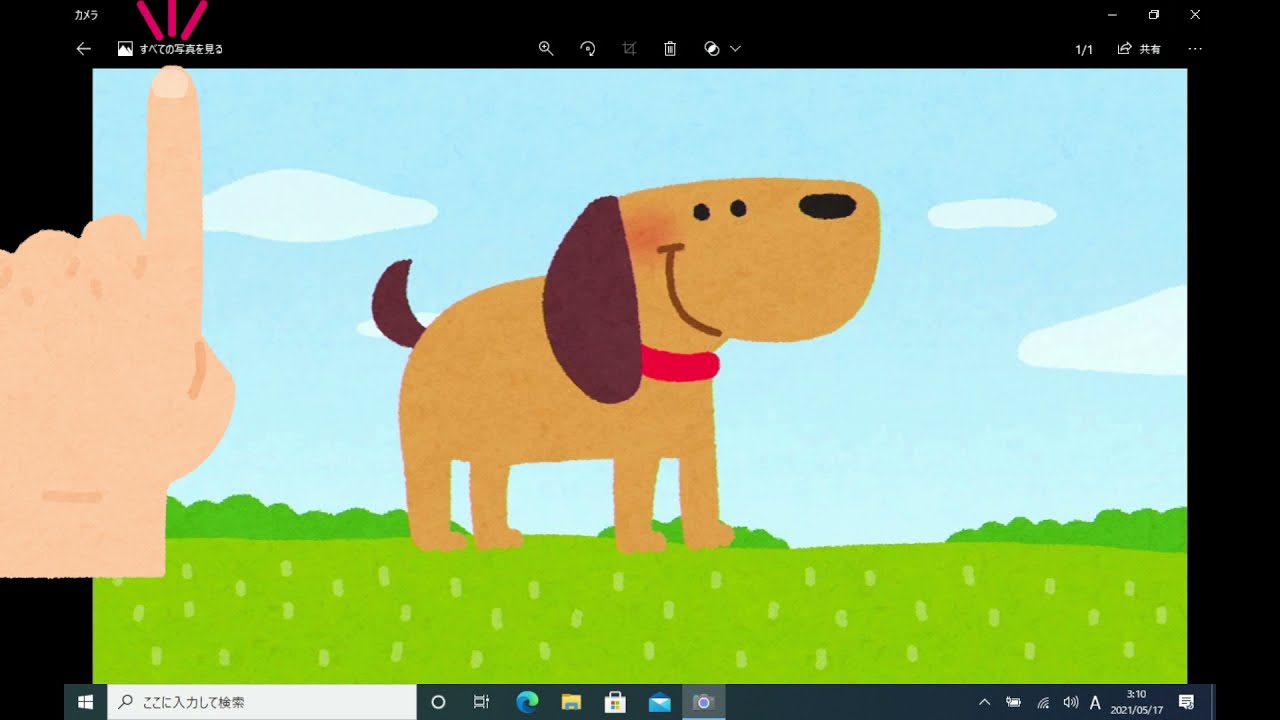The width and height of the screenshot is (1280, 720).
Task: Open Task View on taskbar
Action: [x=481, y=702]
